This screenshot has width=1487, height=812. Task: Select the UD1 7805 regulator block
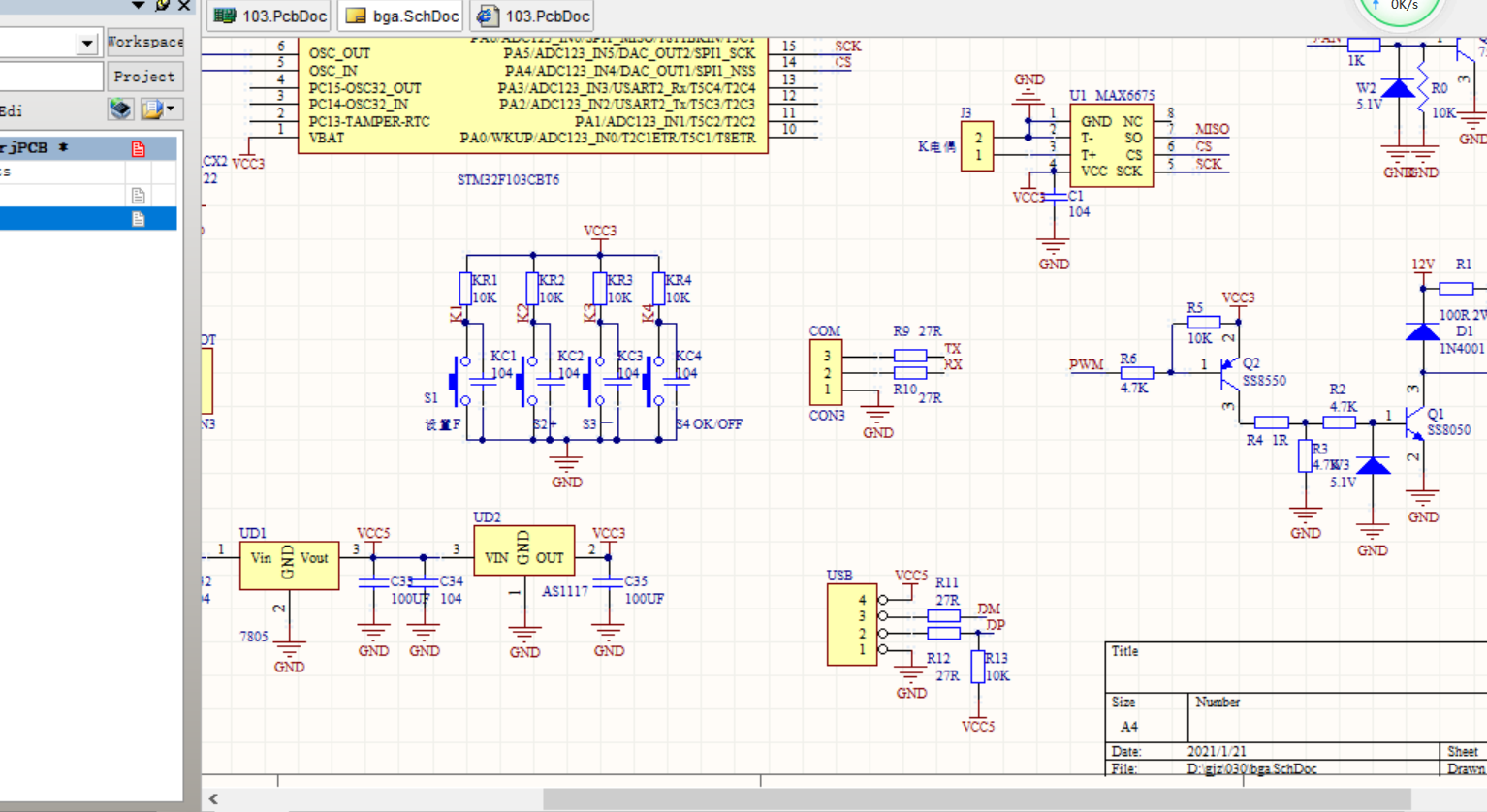[x=289, y=565]
